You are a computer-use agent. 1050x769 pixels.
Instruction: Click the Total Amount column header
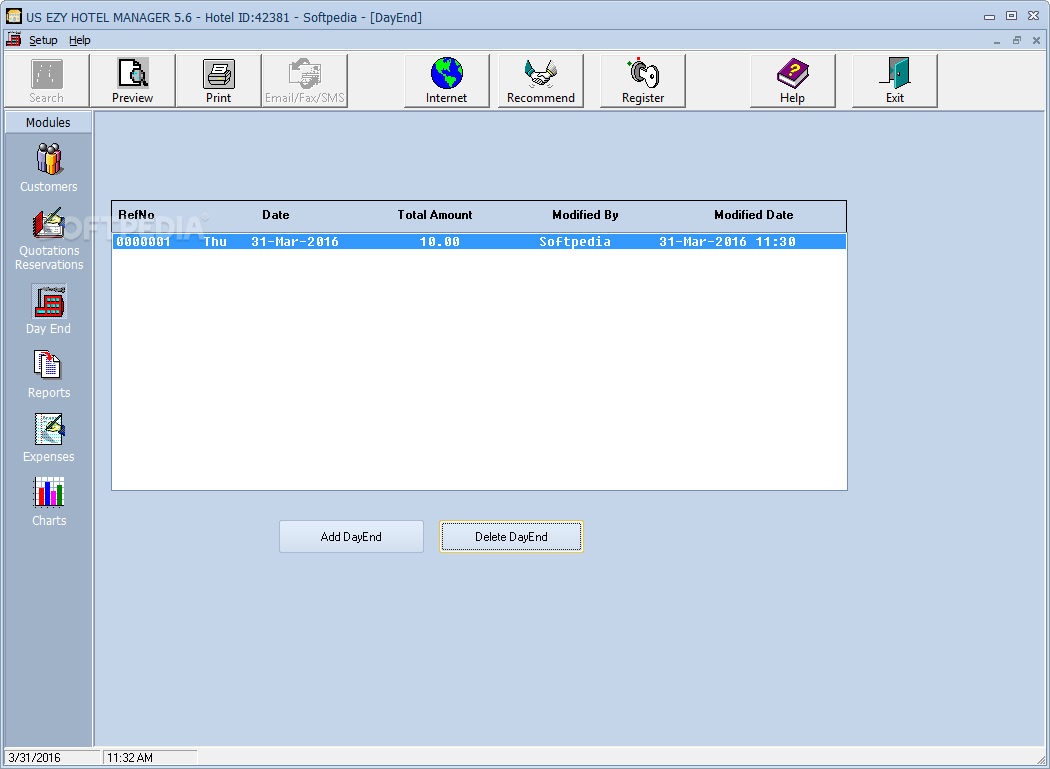(x=435, y=215)
